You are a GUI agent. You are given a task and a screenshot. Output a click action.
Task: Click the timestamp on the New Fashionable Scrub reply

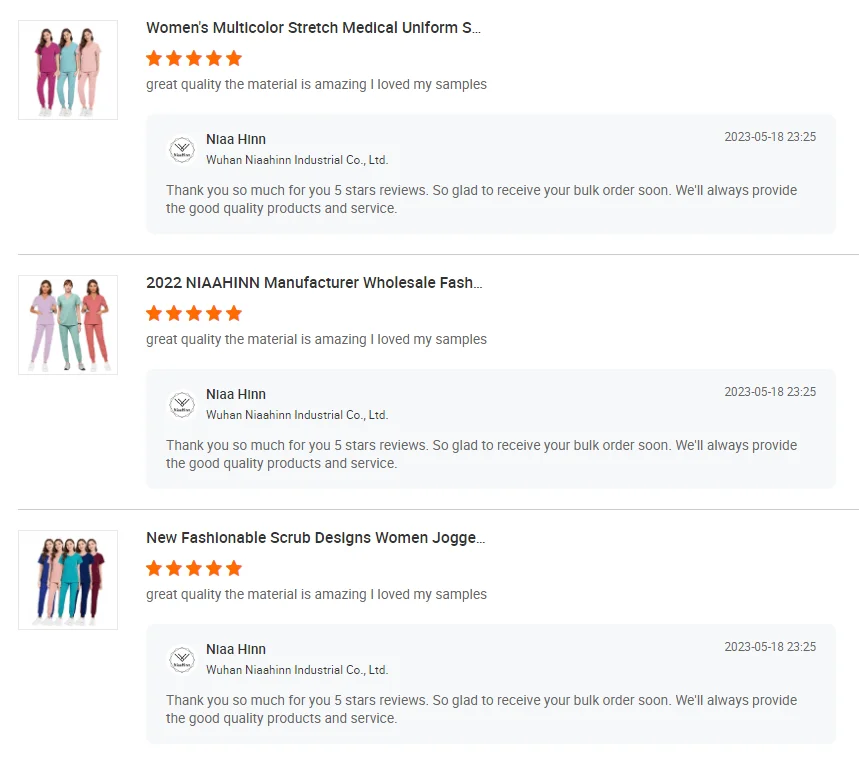[x=770, y=647]
